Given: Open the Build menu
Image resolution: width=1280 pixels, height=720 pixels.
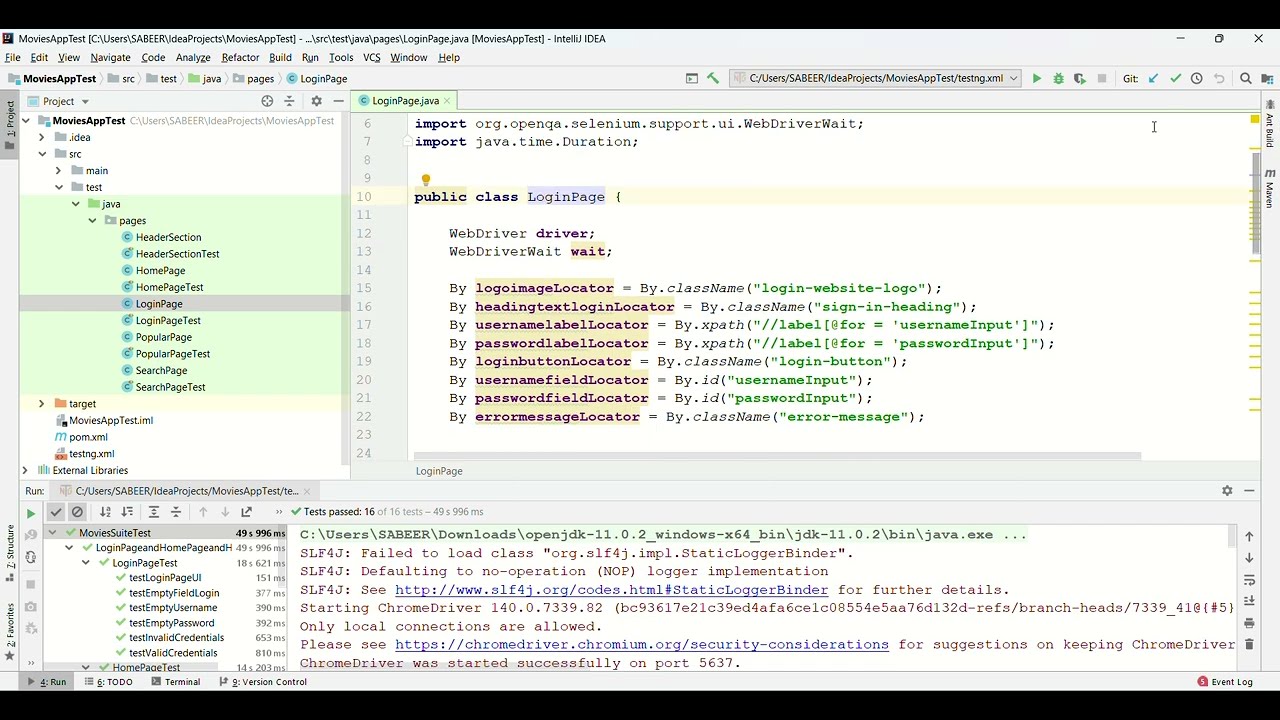Looking at the screenshot, I should [x=280, y=58].
